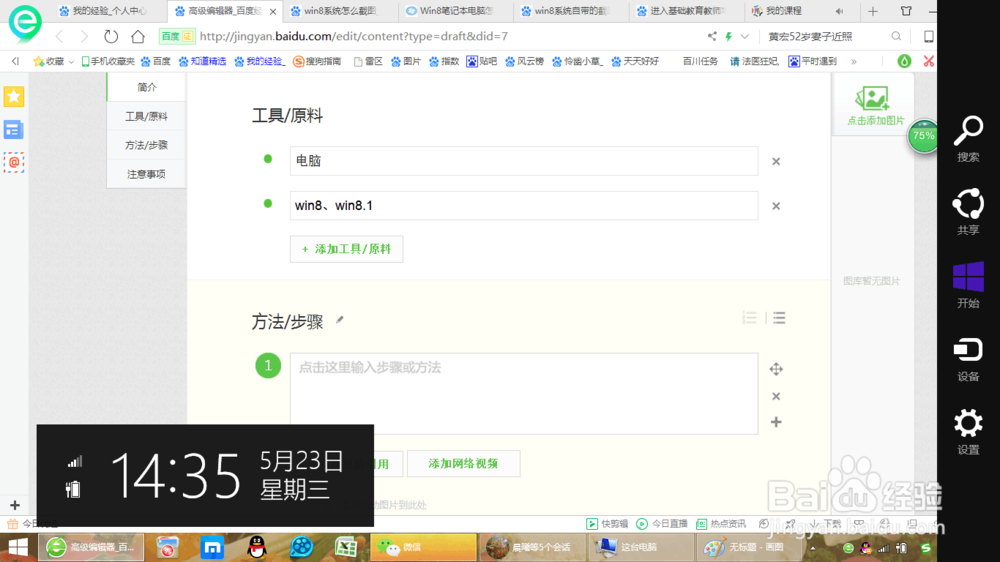Open 这台电脑 taskbar window

tap(640, 547)
